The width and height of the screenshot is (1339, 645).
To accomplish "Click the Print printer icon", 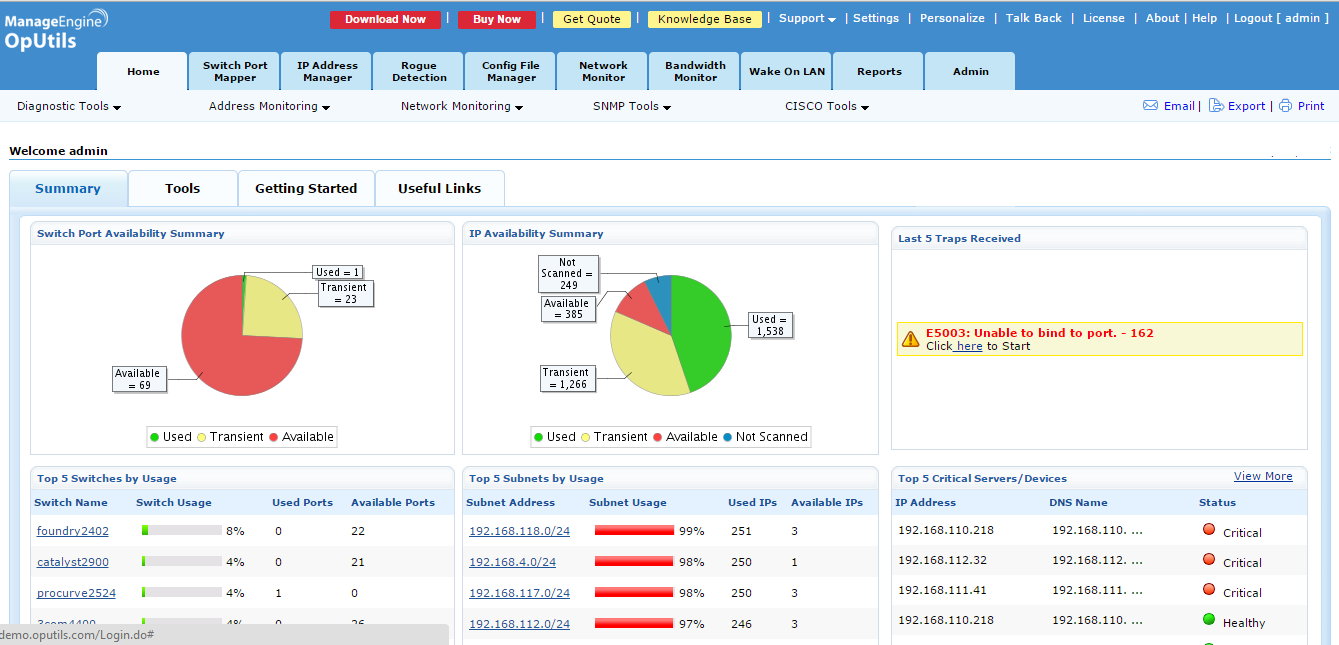I will pos(1286,105).
